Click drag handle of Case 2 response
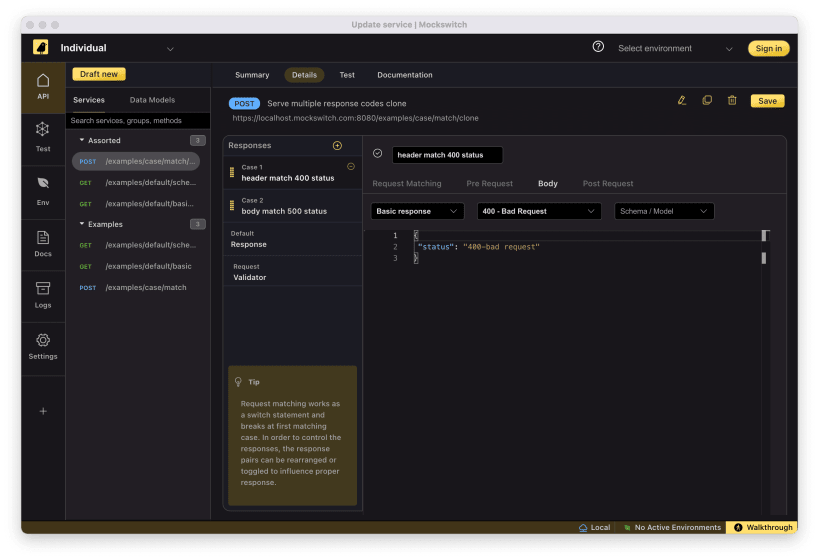This screenshot has width=819, height=560. pyautogui.click(x=232, y=205)
